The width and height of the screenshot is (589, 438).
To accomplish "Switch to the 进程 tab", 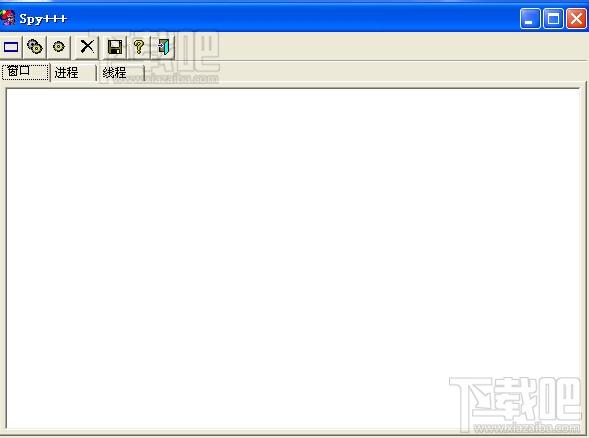I will pos(73,73).
